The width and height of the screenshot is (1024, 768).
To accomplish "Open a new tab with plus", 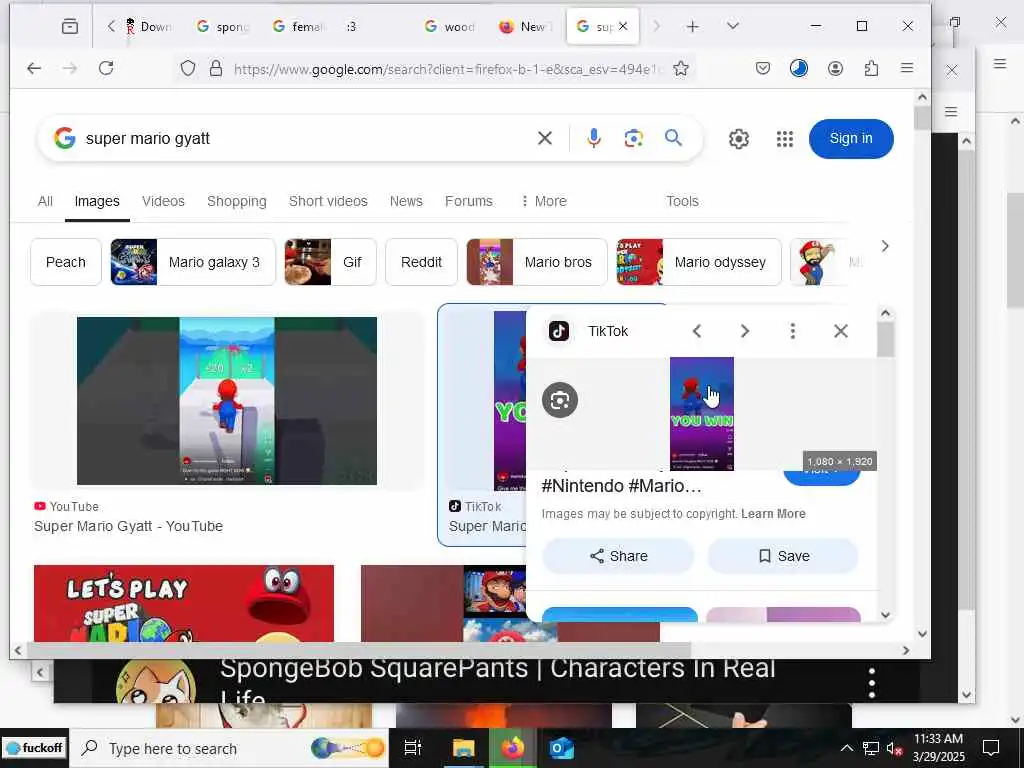I will click(x=693, y=26).
